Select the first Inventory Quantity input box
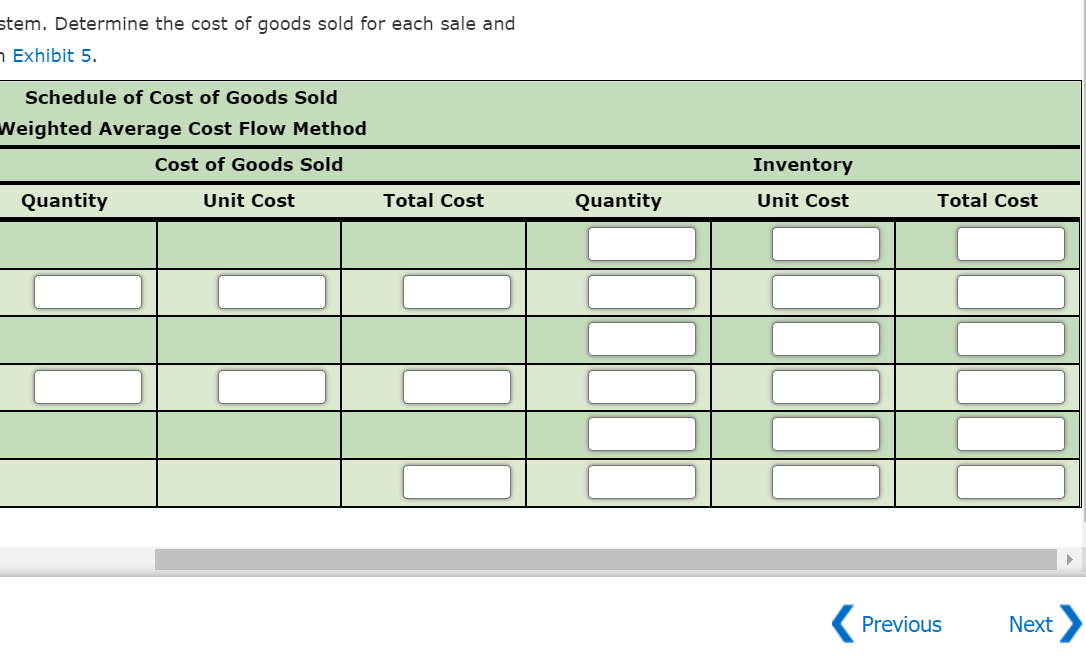The image size is (1086, 657). pos(643,243)
